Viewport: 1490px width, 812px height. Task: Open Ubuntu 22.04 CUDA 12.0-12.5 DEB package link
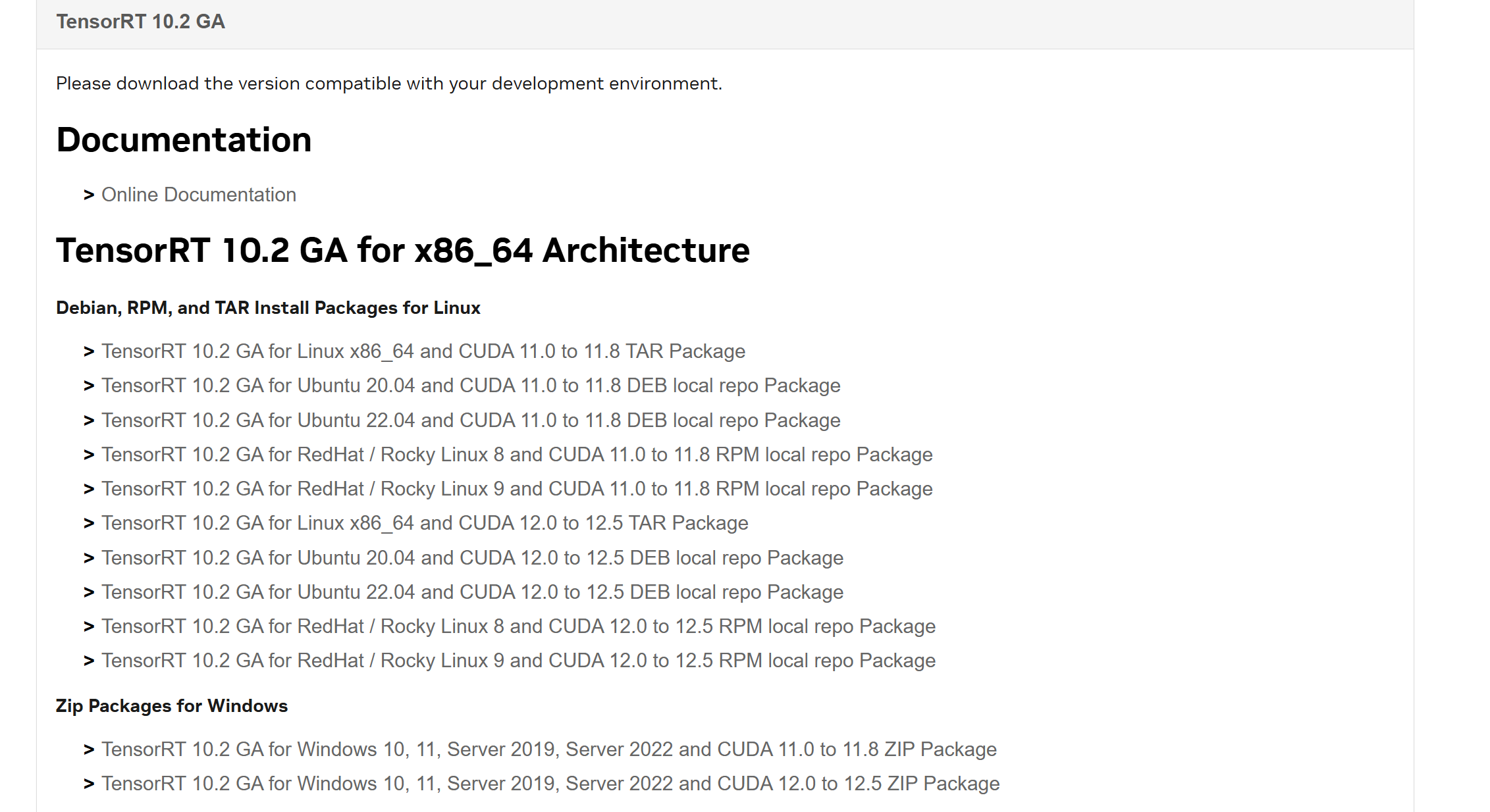tap(471, 592)
